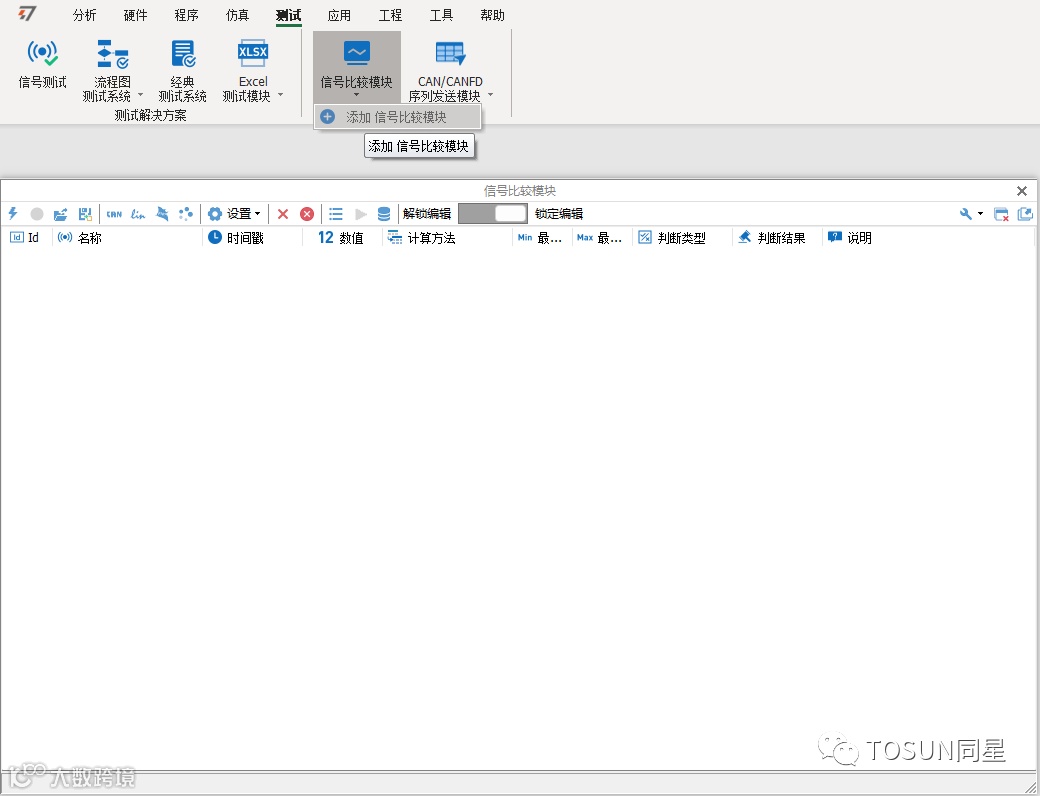The height and width of the screenshot is (796, 1040).
Task: Add a CAN signal via CAN icon
Action: point(114,214)
